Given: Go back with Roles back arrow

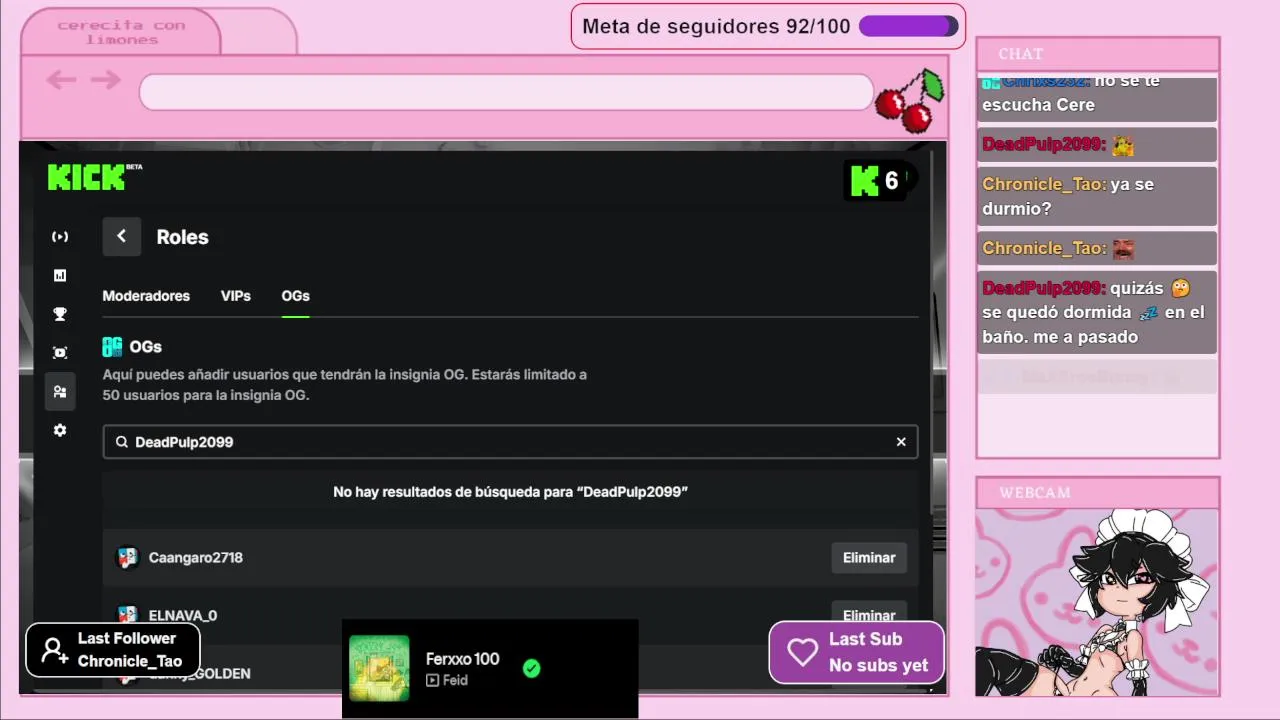Looking at the screenshot, I should 121,237.
